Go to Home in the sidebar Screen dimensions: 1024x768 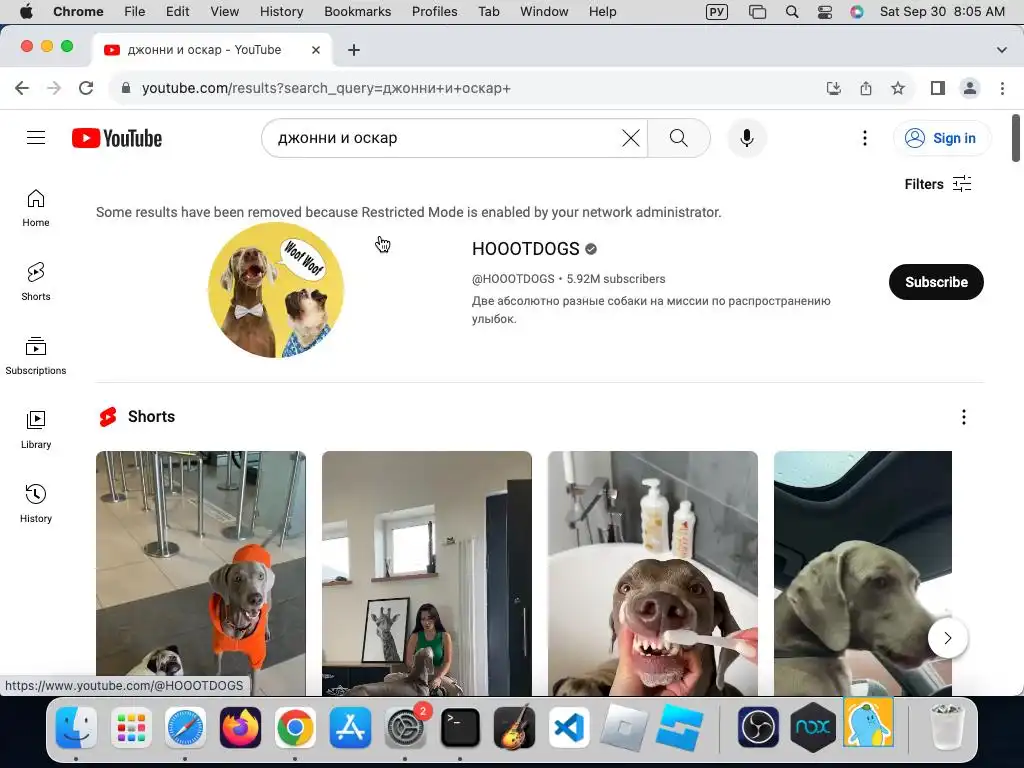pos(36,208)
